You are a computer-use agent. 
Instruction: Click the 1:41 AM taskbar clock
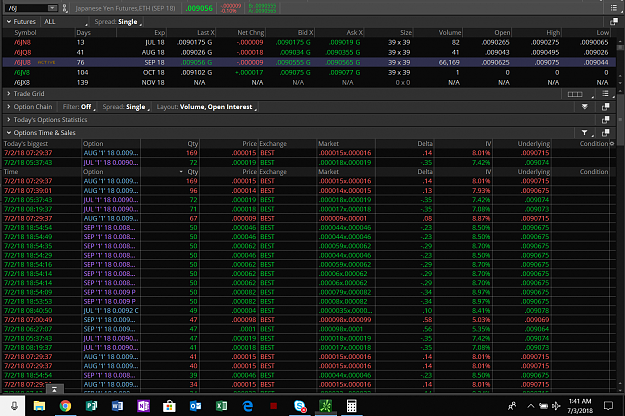click(580, 406)
